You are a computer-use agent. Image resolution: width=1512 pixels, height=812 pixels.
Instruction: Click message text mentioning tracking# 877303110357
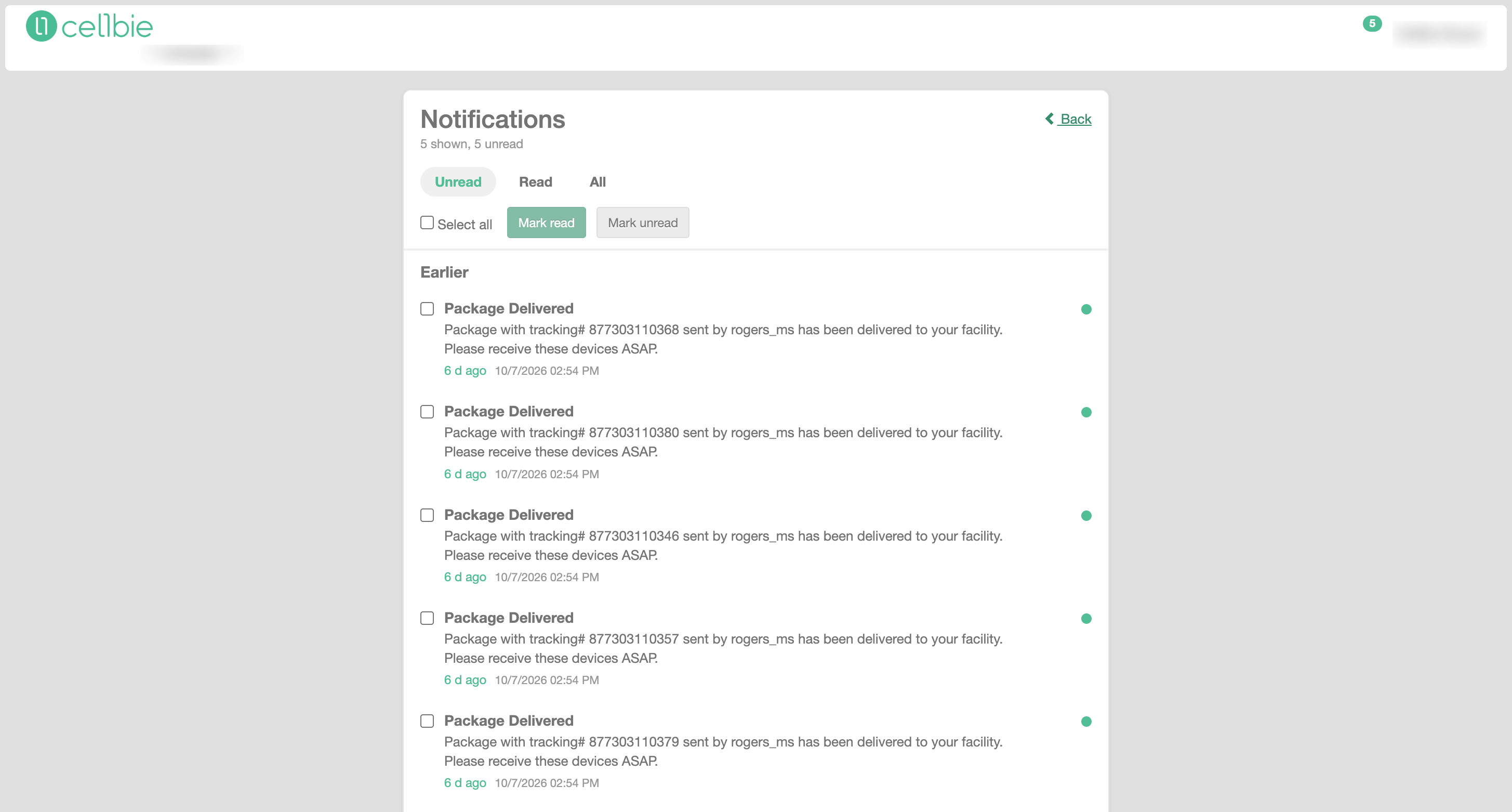723,648
